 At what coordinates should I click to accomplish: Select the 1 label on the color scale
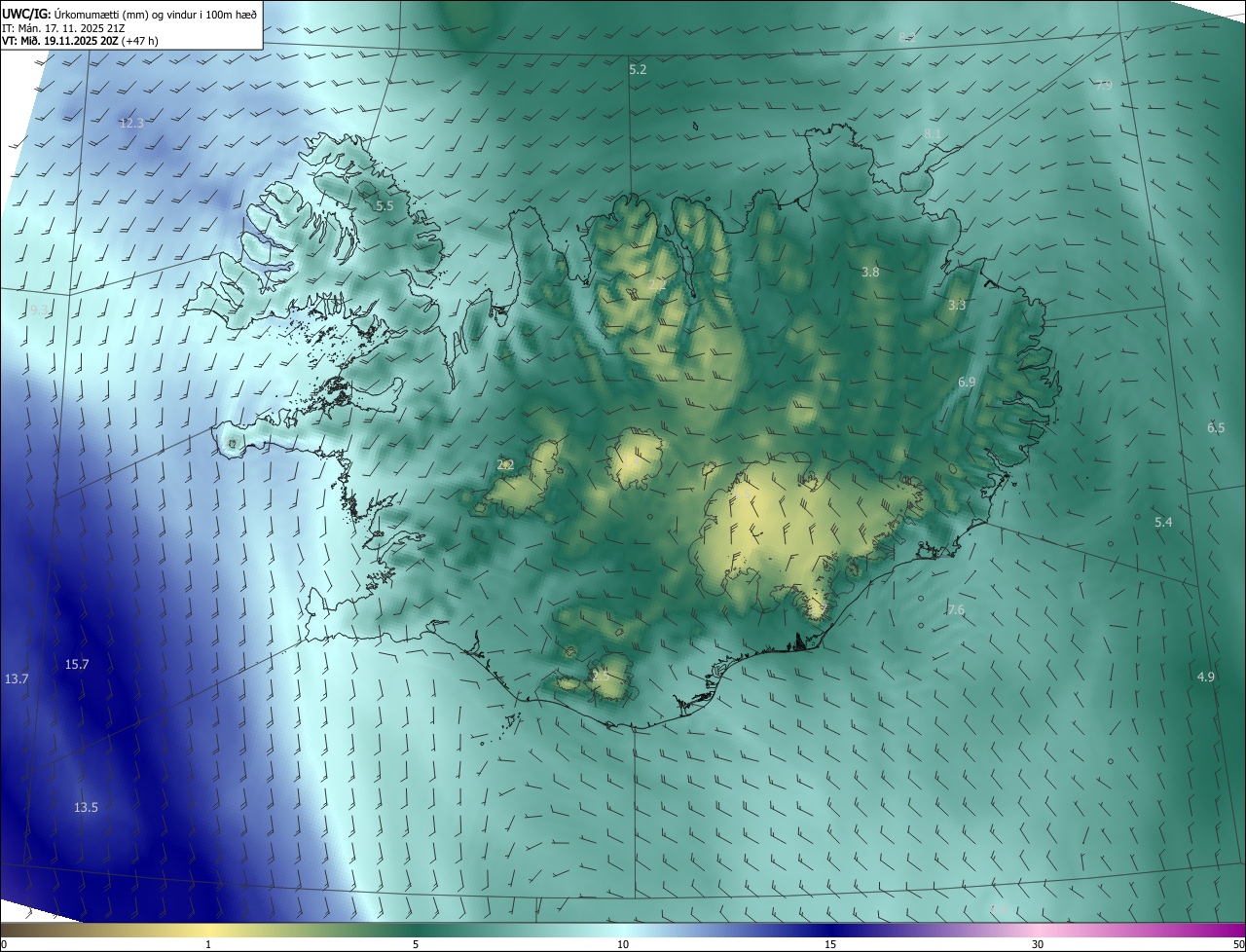pyautogui.click(x=208, y=944)
